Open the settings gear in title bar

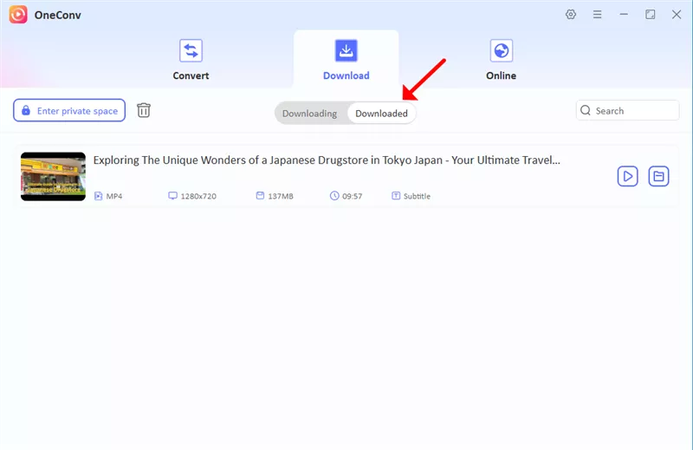(x=571, y=15)
